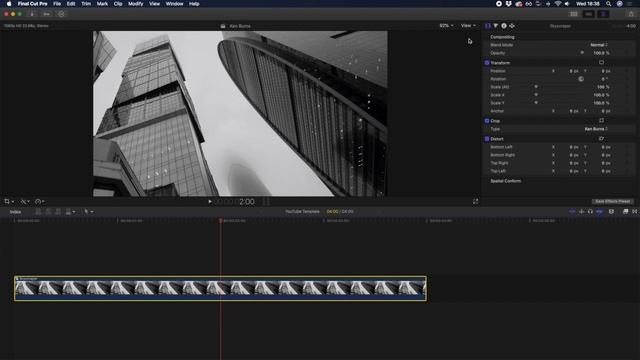Open the Modify menu
640x360 pixels.
(x=136, y=4)
